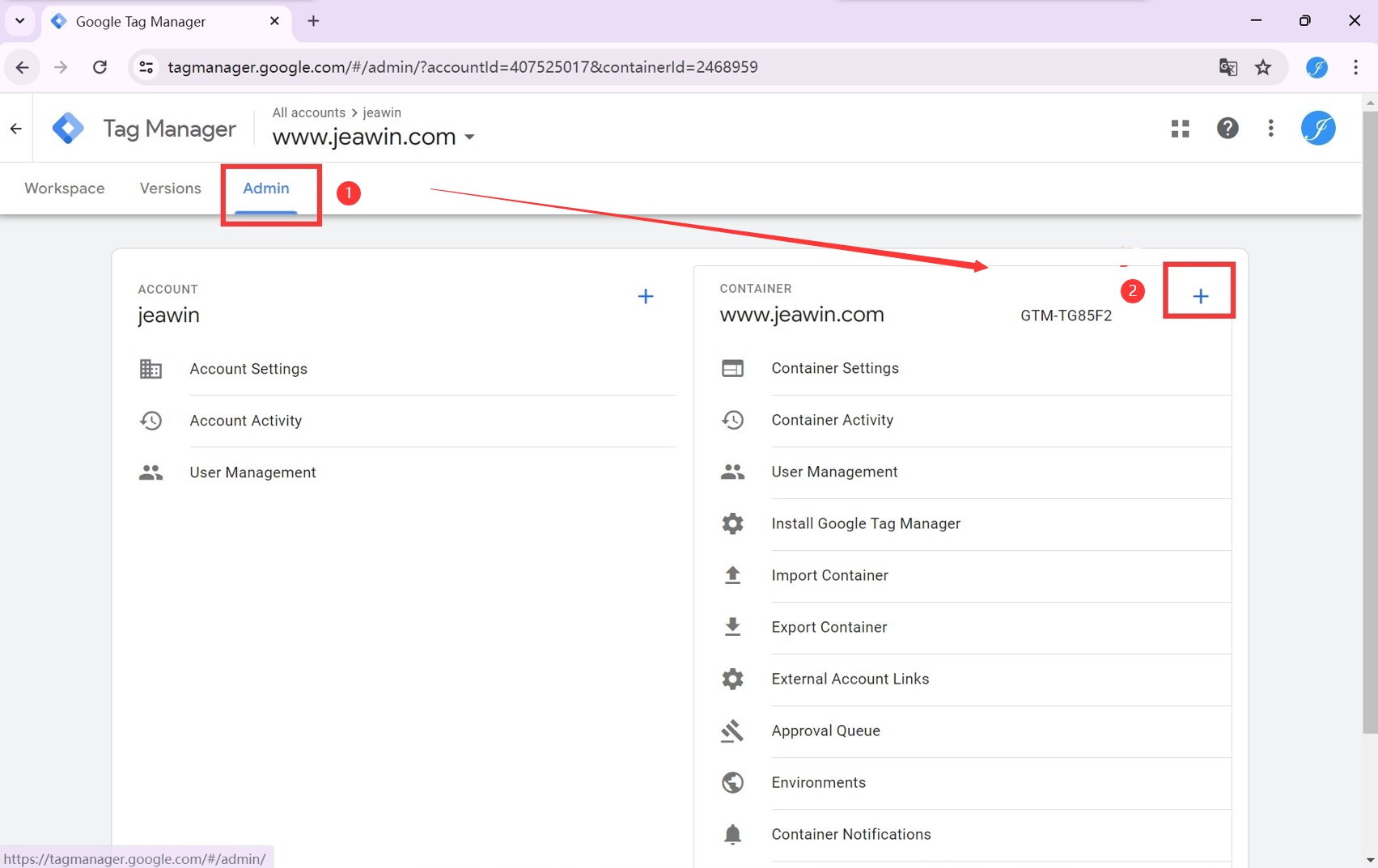This screenshot has height=868, width=1378.
Task: Switch to the Versions tab
Action: (x=170, y=188)
